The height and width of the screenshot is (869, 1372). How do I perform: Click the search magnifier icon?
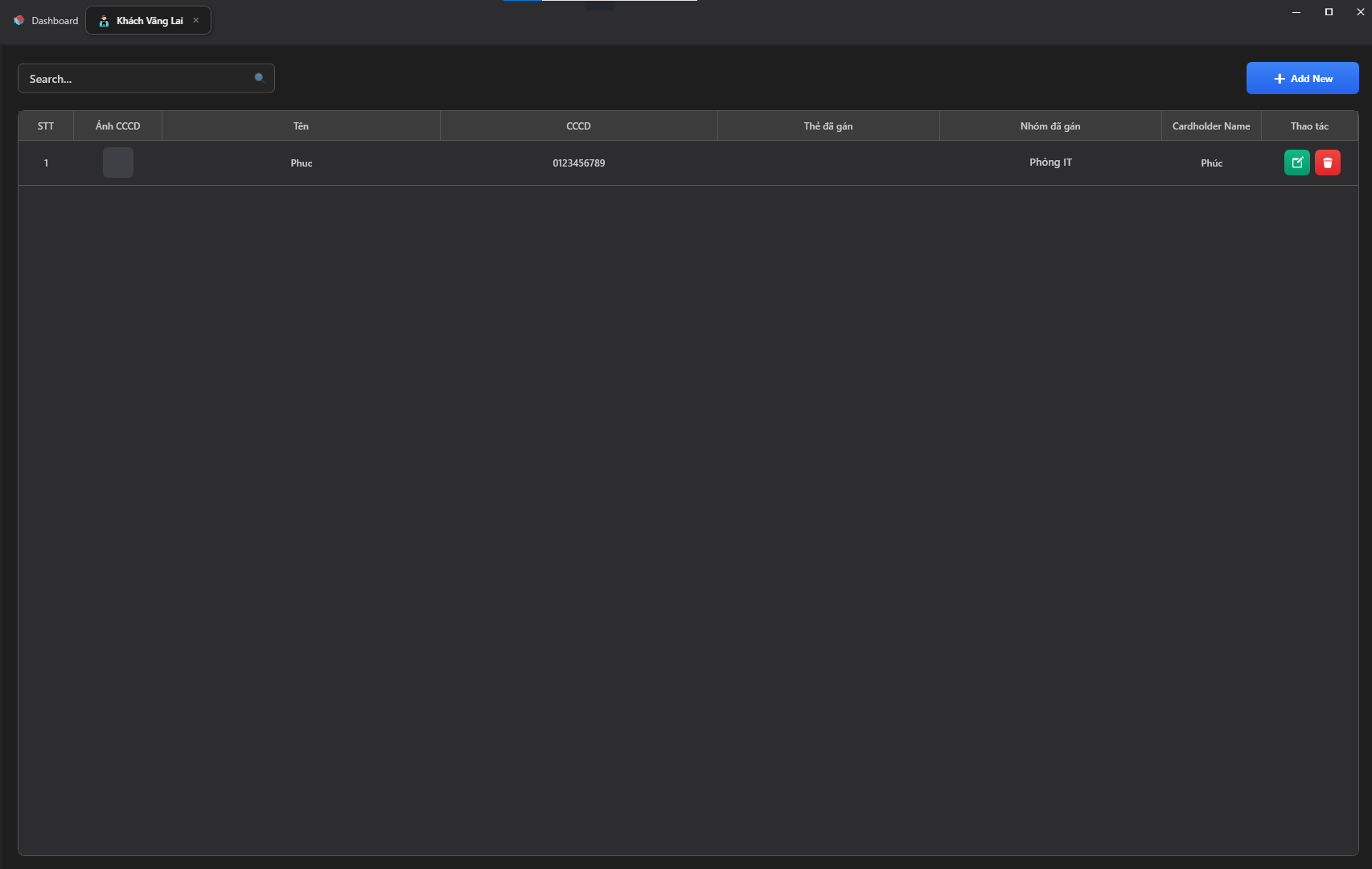(x=260, y=78)
